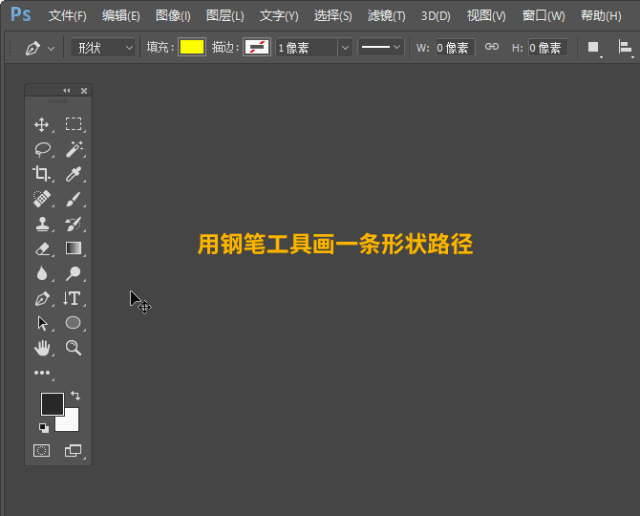Screen dimensions: 640x516
Task: Select the Dodge tool
Action: pyautogui.click(x=73, y=273)
